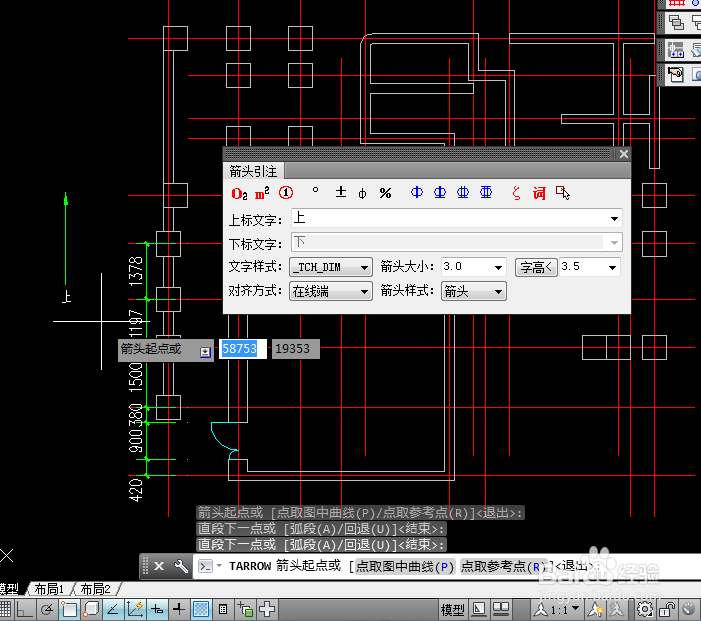Toggle ortho mode in status bar
This screenshot has width=701, height=621.
(24, 609)
